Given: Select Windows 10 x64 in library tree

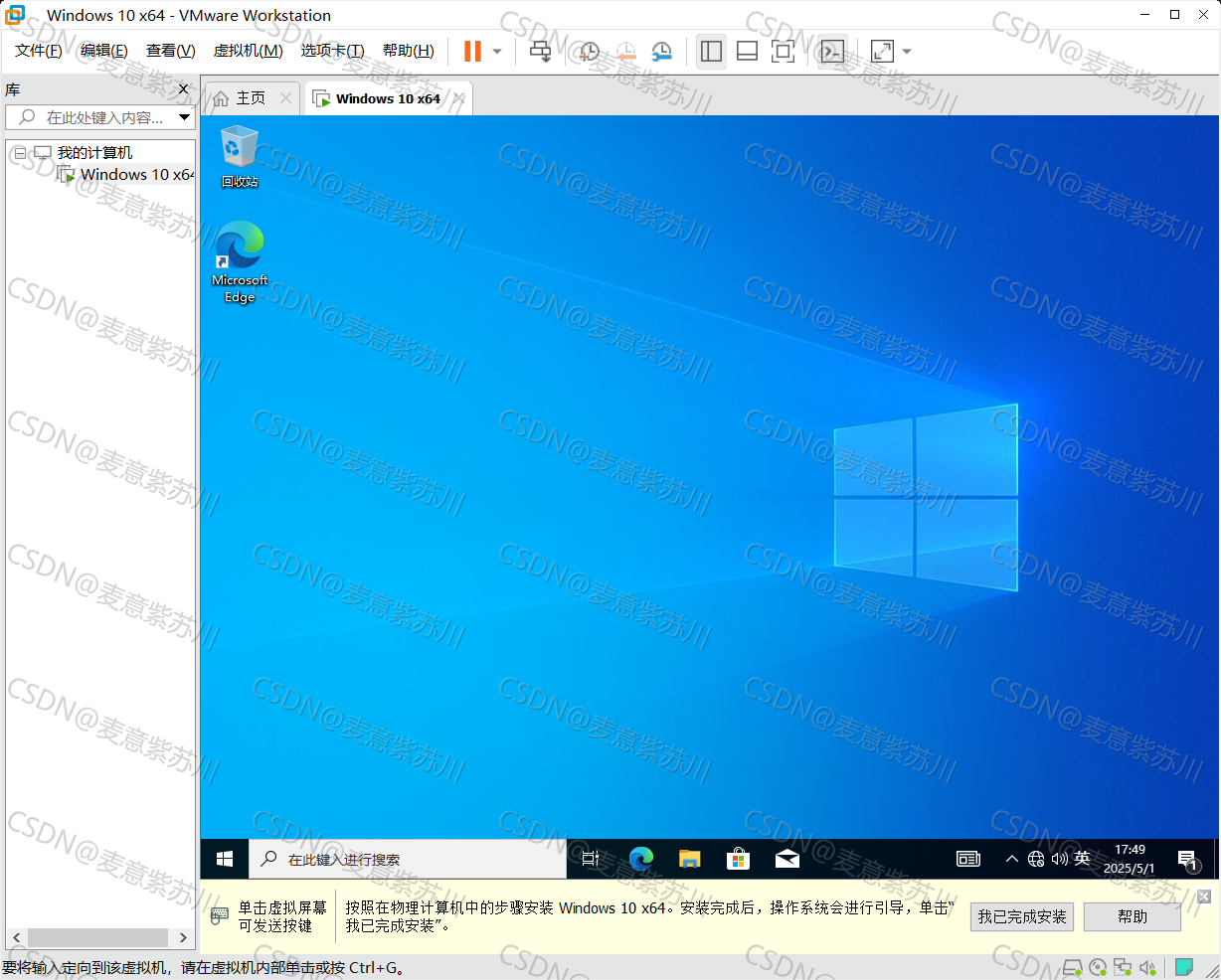Looking at the screenshot, I should 137,175.
